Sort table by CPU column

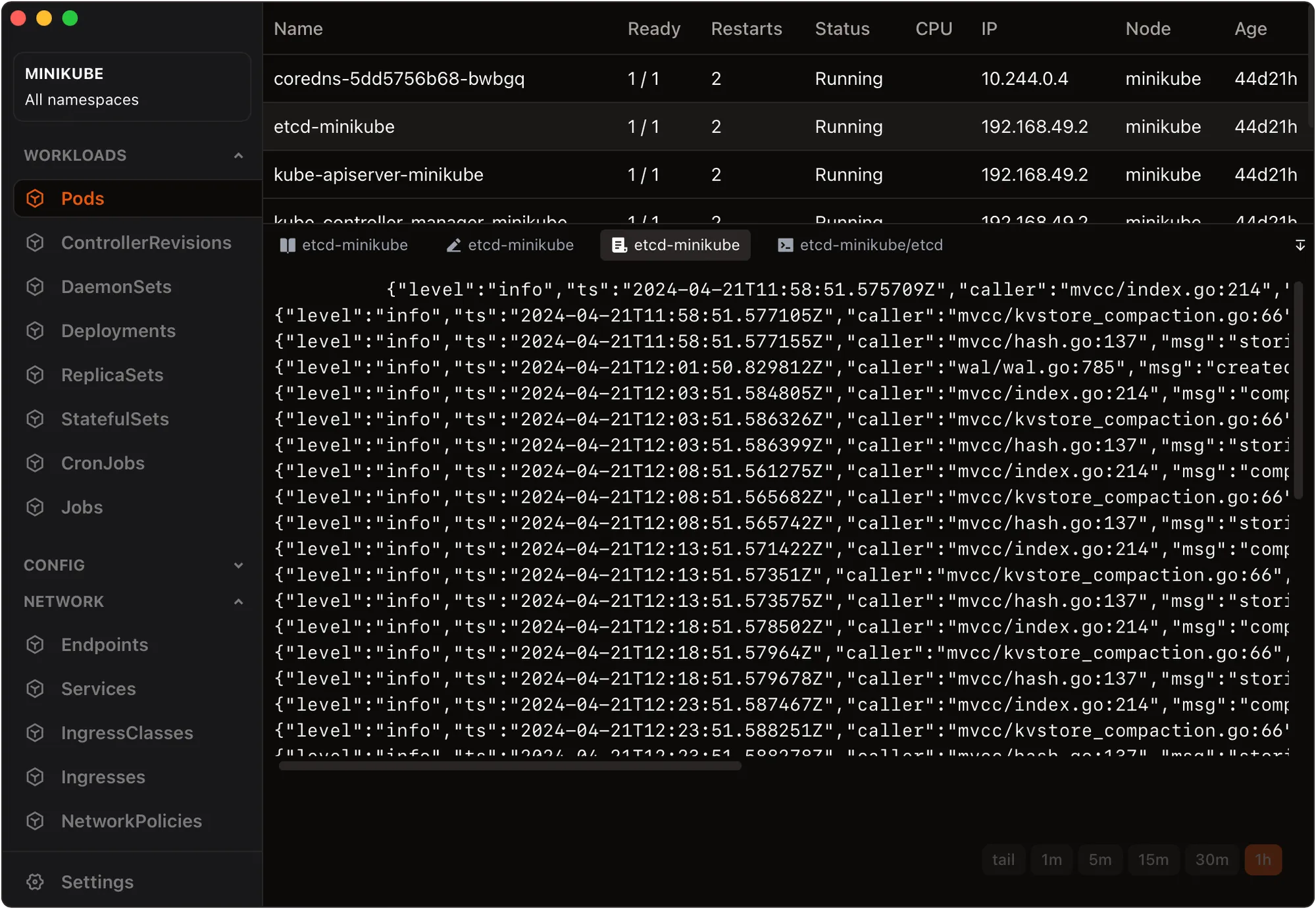pos(934,28)
